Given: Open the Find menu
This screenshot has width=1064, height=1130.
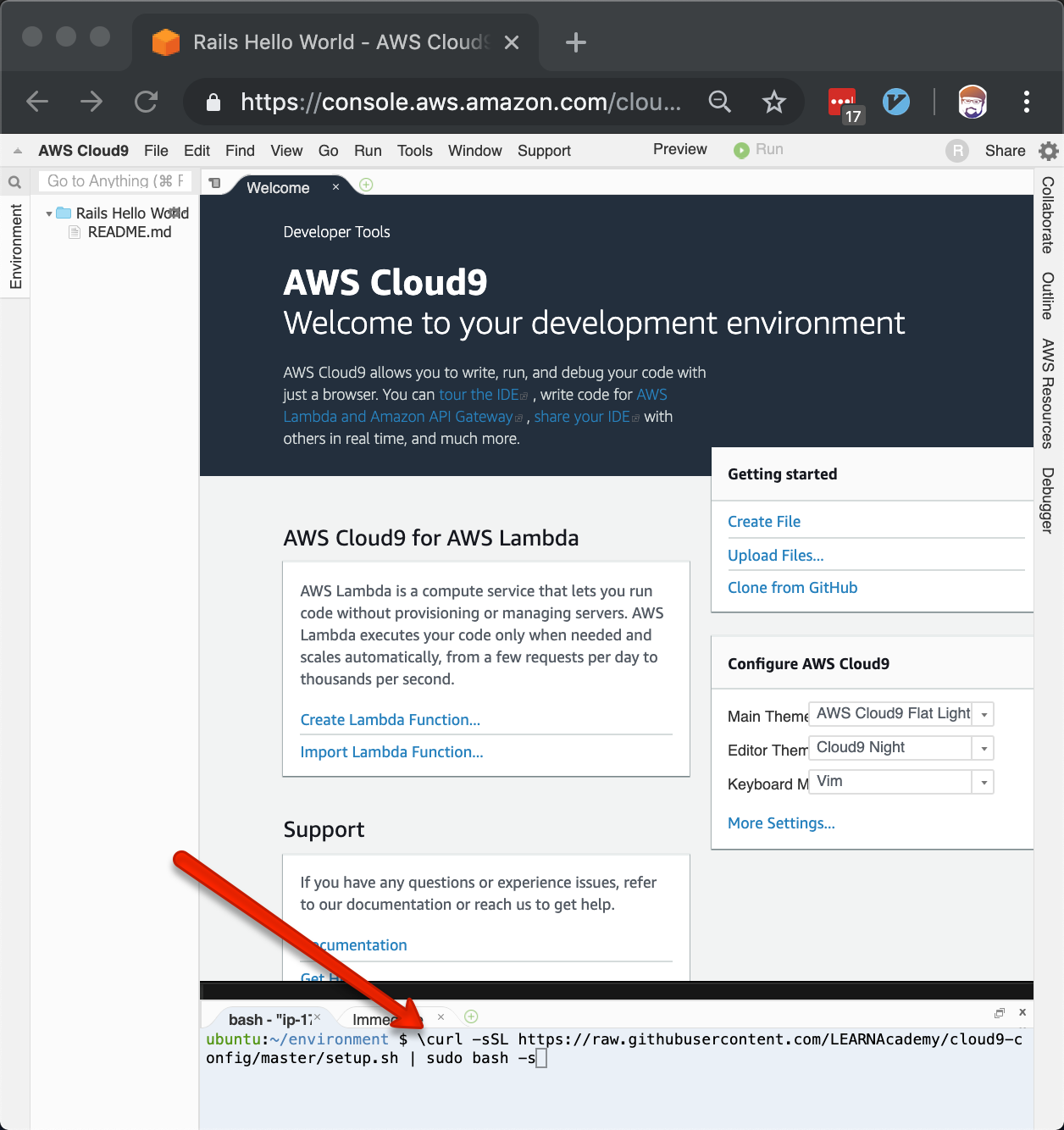Looking at the screenshot, I should click(240, 151).
